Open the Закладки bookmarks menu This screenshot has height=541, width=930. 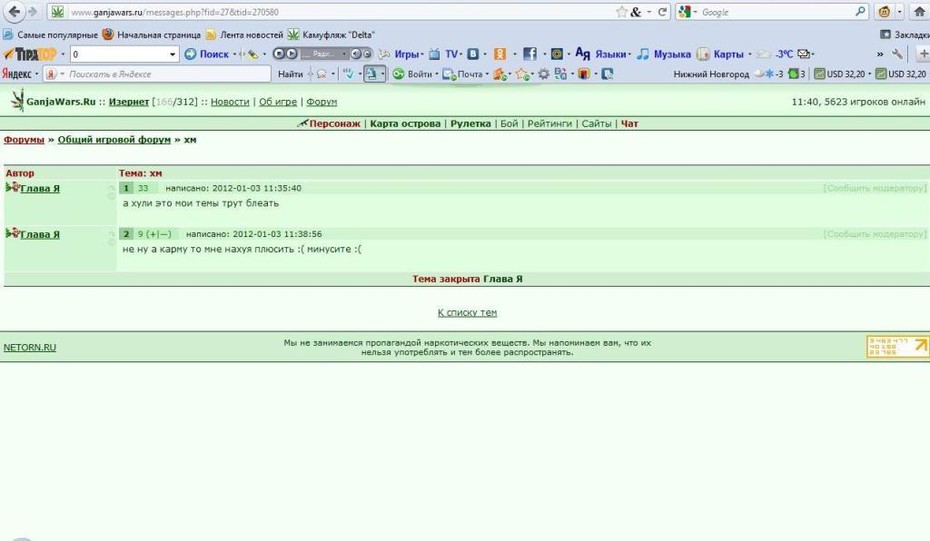[904, 35]
